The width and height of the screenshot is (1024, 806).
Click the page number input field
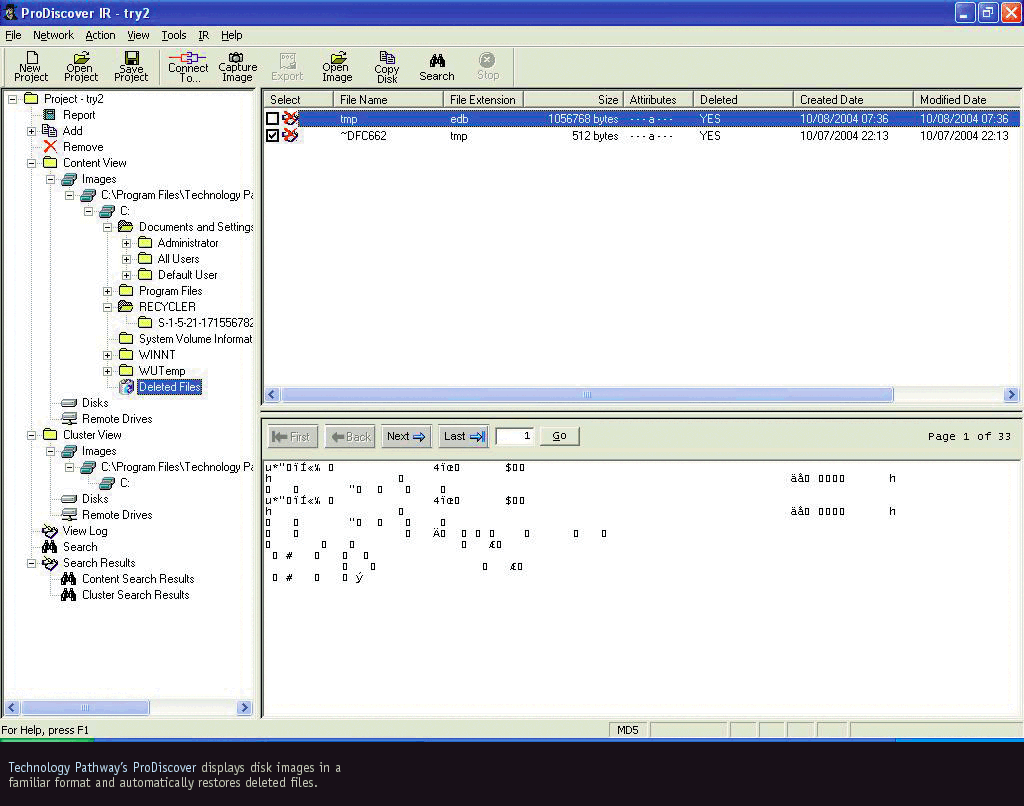[x=515, y=436]
